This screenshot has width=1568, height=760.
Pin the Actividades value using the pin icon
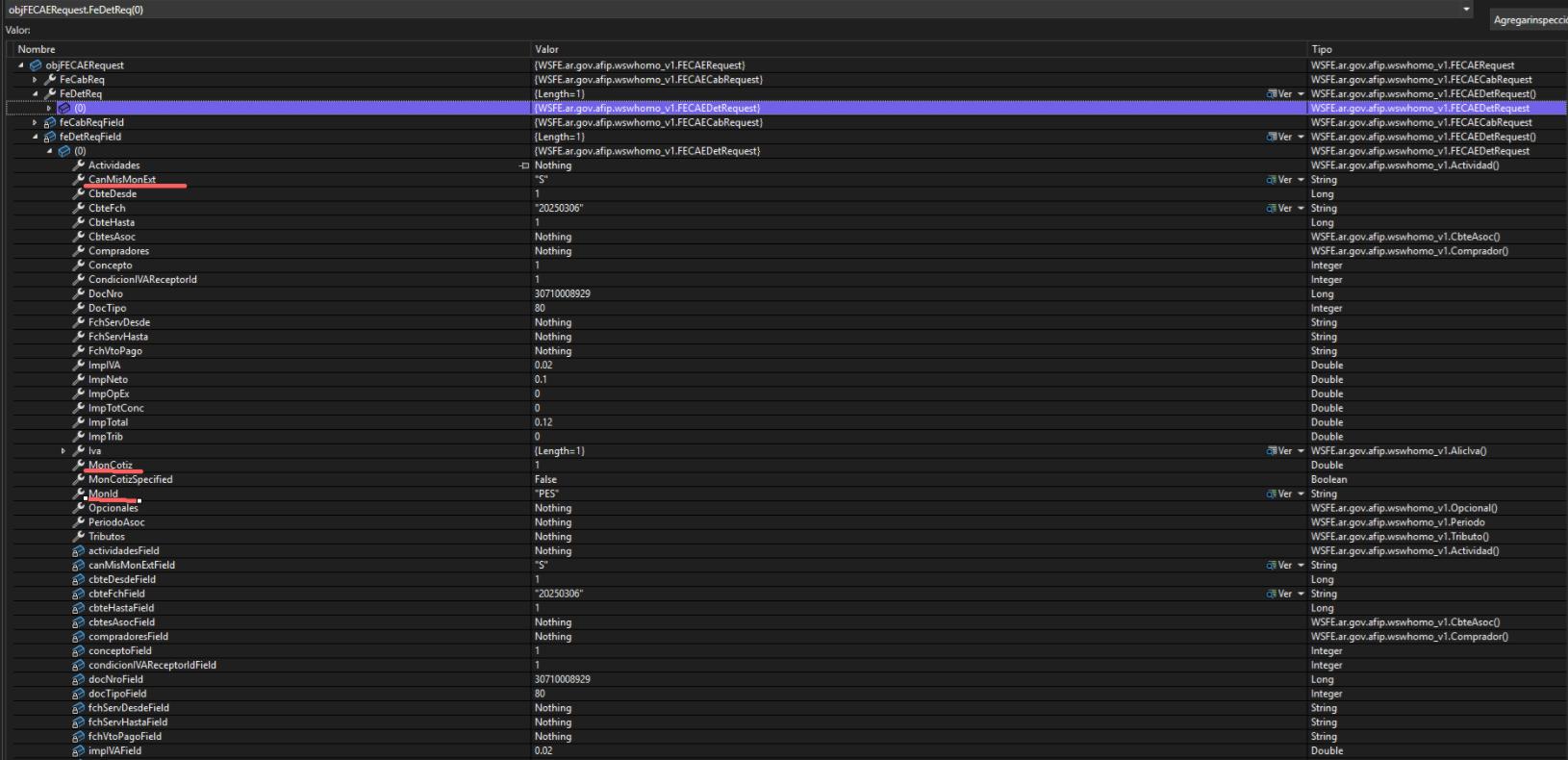[524, 165]
